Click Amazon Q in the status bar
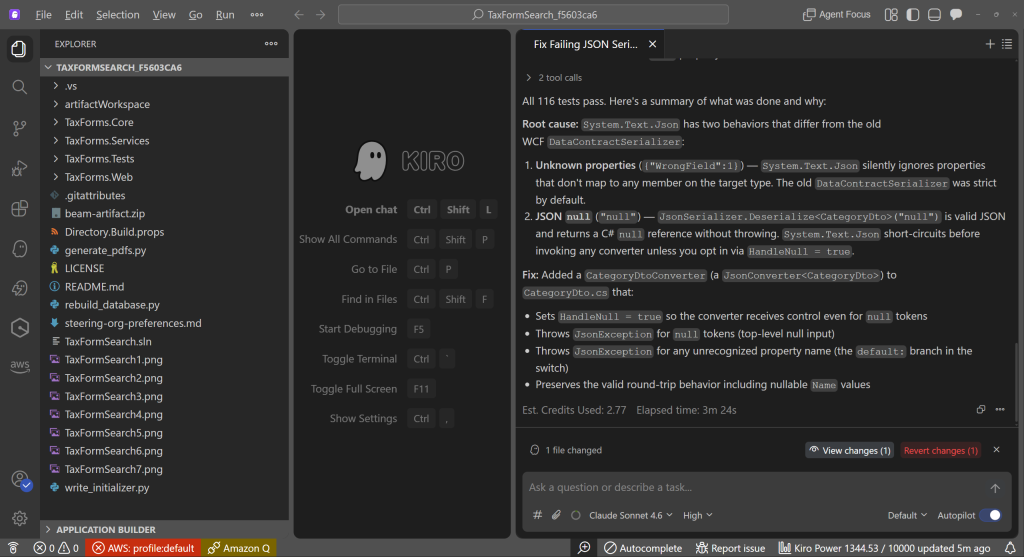The width and height of the screenshot is (1024, 557). [x=238, y=548]
